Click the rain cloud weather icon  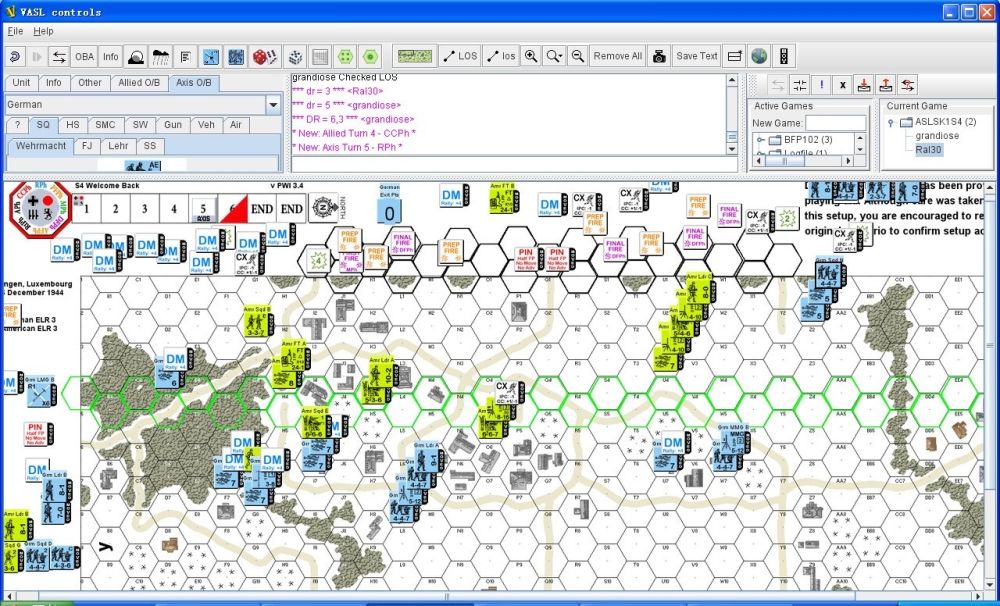pos(160,56)
